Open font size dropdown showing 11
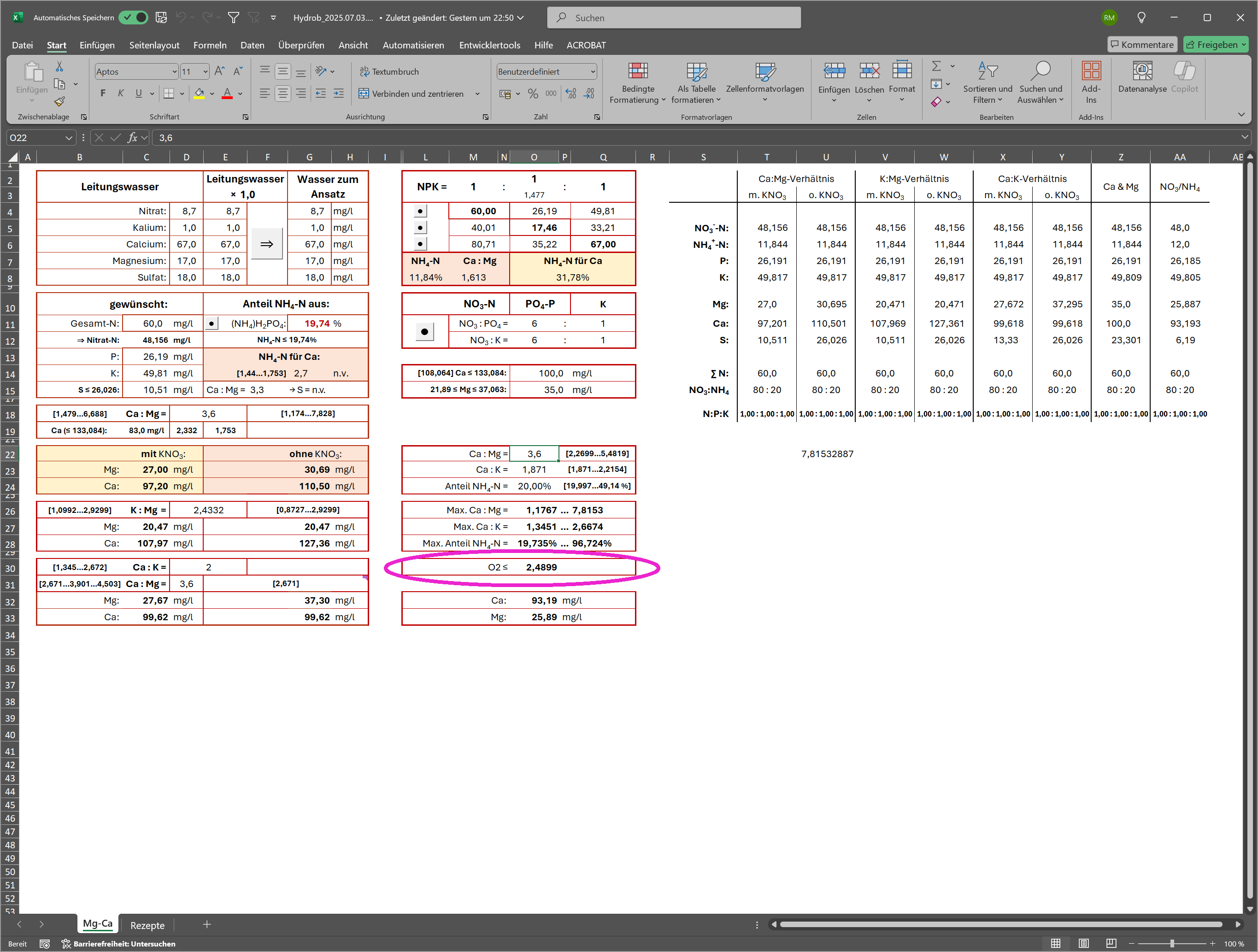 tap(206, 72)
